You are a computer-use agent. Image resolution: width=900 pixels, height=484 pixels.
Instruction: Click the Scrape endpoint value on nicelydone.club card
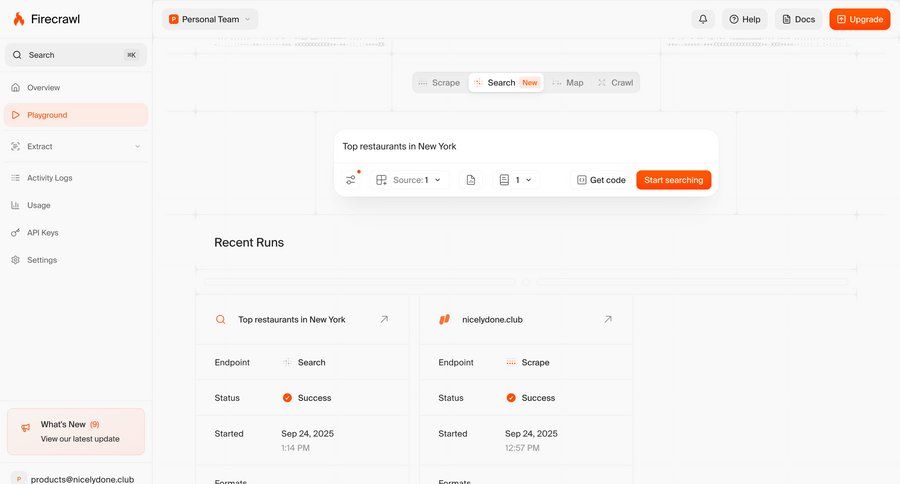coord(528,362)
